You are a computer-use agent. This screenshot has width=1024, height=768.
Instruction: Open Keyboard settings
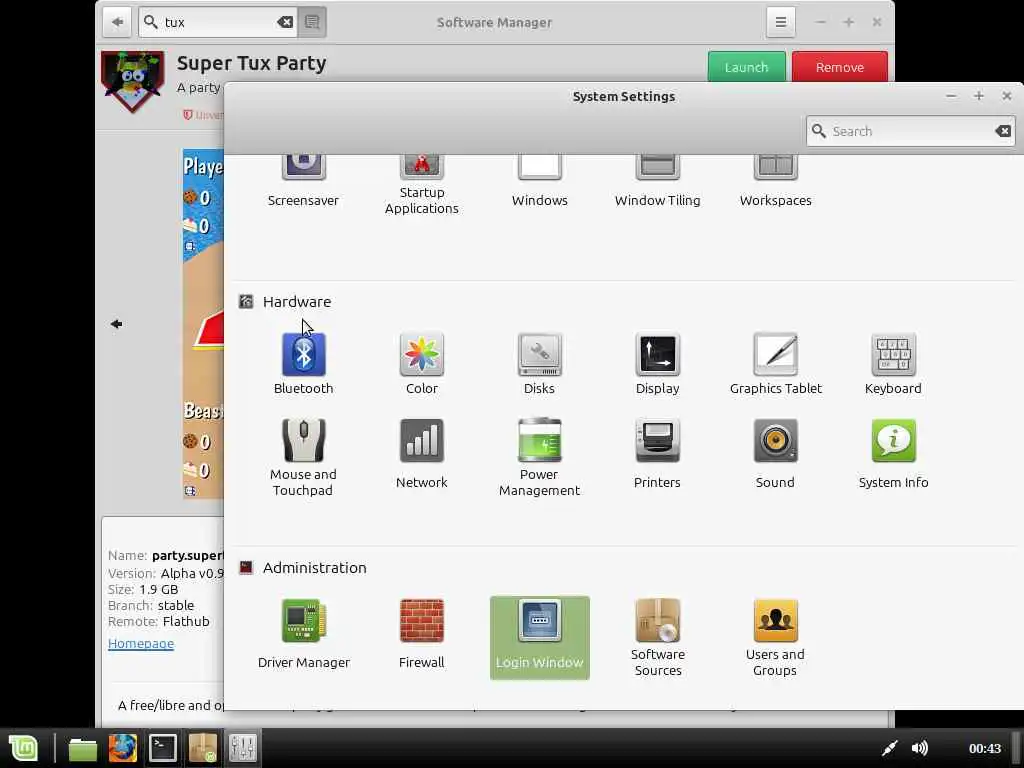(893, 364)
